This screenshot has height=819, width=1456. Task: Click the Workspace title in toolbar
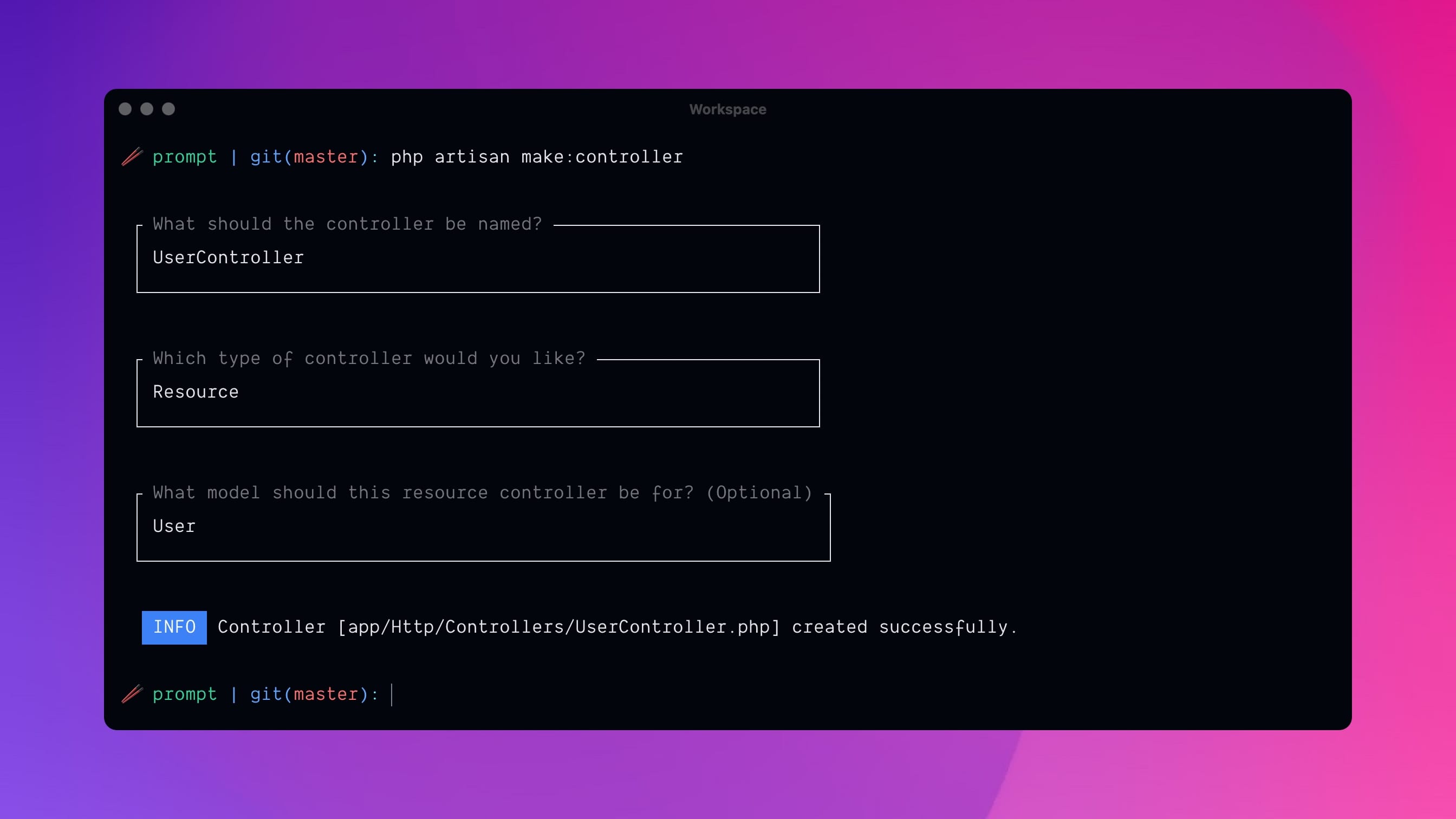coord(727,109)
